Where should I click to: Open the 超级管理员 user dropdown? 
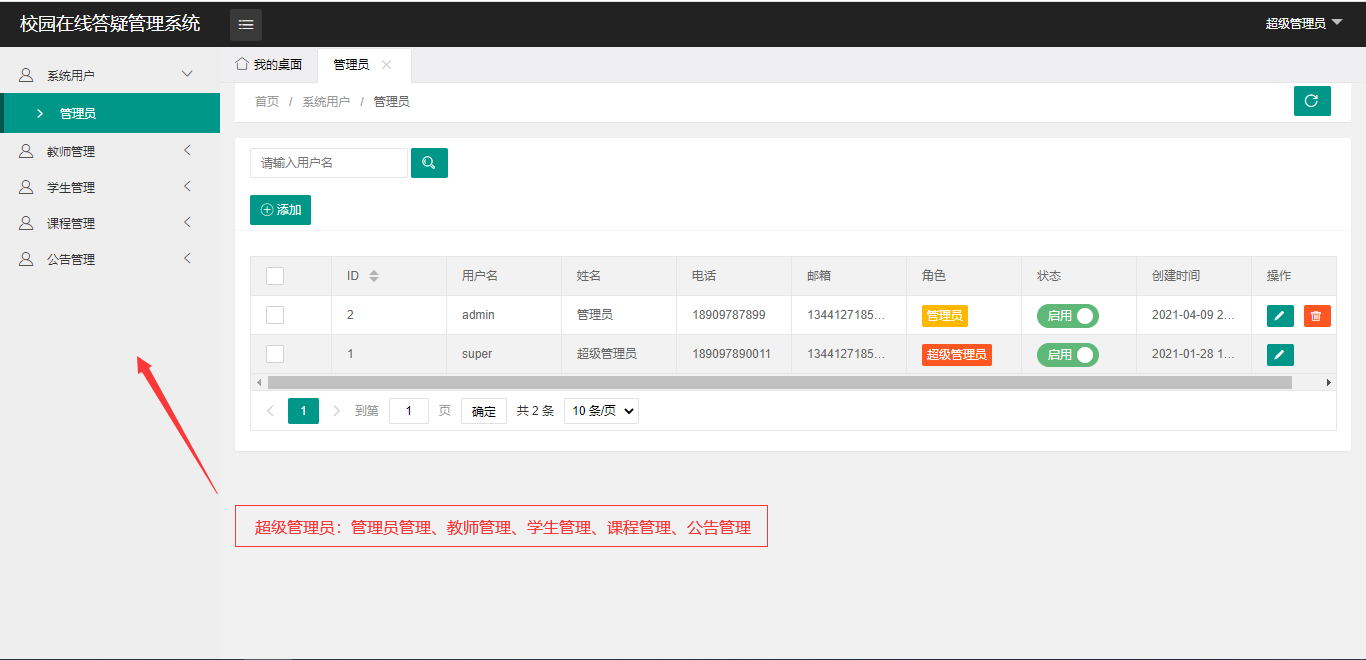click(x=1303, y=23)
